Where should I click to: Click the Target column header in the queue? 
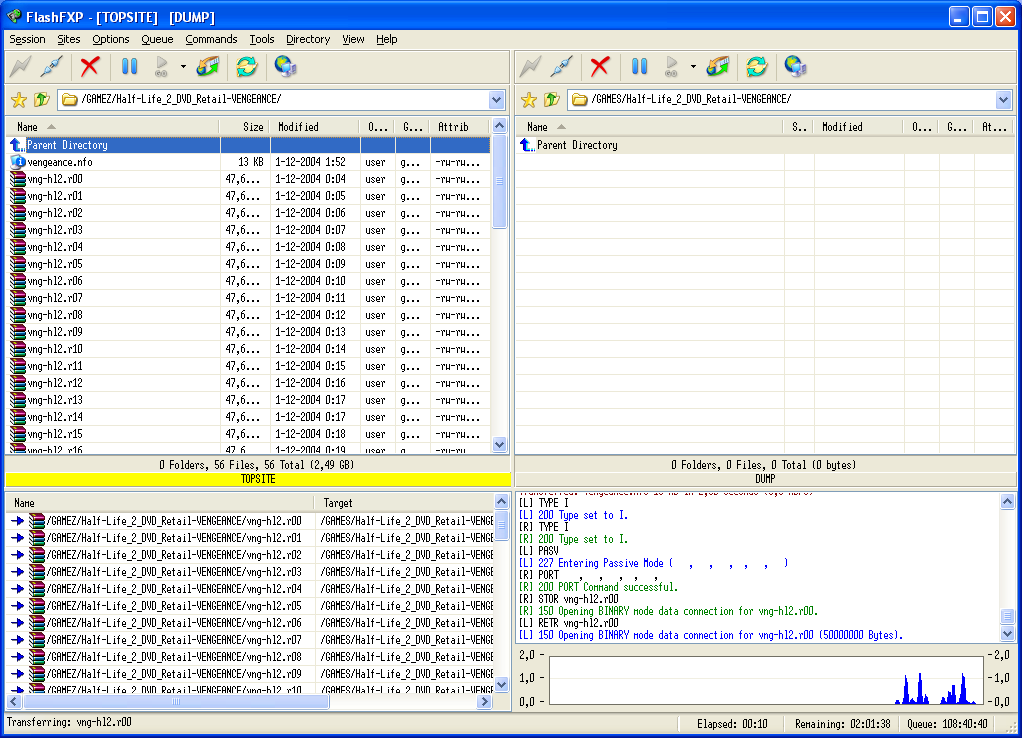coord(404,503)
